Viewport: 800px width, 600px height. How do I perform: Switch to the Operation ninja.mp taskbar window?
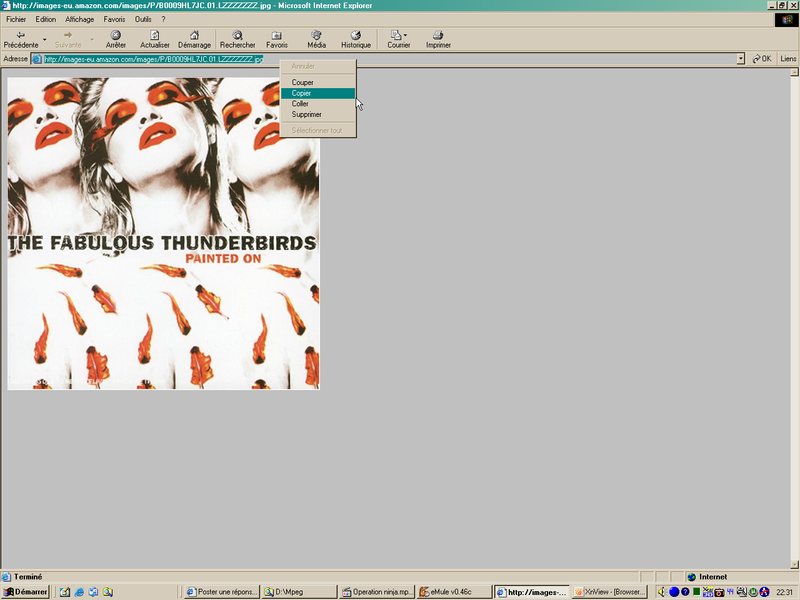click(377, 592)
